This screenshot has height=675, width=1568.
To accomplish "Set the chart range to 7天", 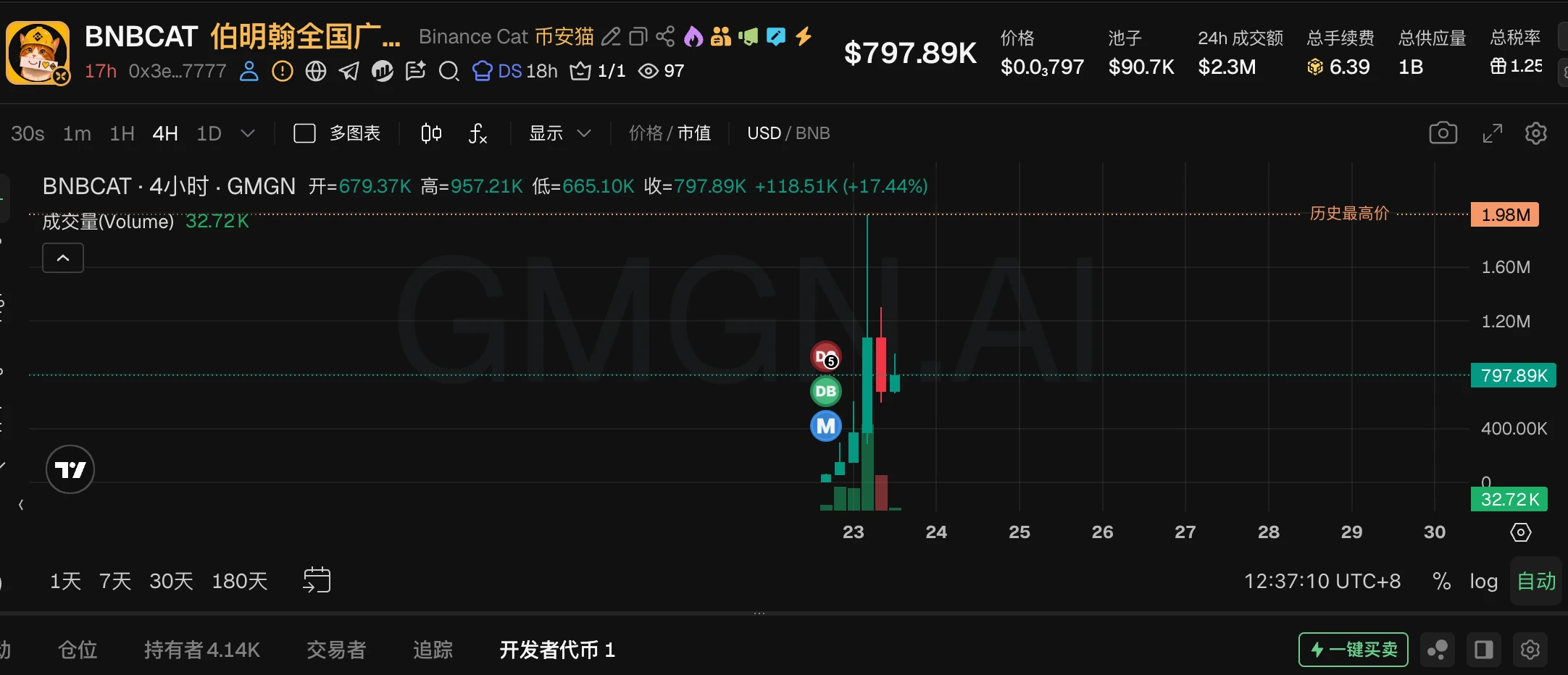I will pos(115,581).
